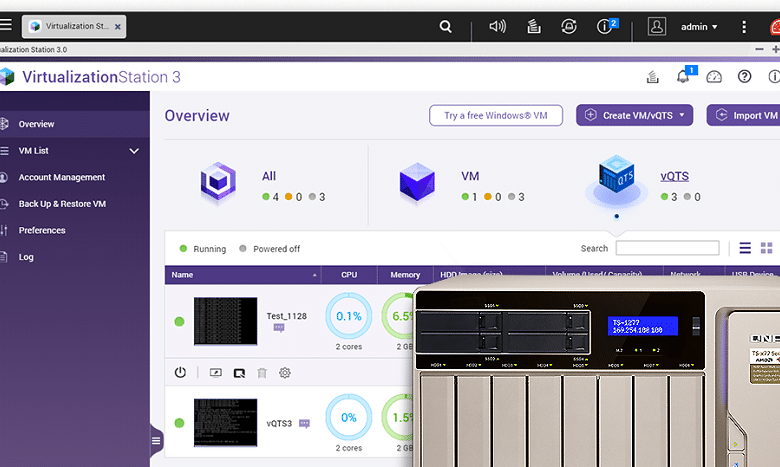Image resolution: width=780 pixels, height=467 pixels.
Task: Click the VM category label
Action: coord(470,176)
